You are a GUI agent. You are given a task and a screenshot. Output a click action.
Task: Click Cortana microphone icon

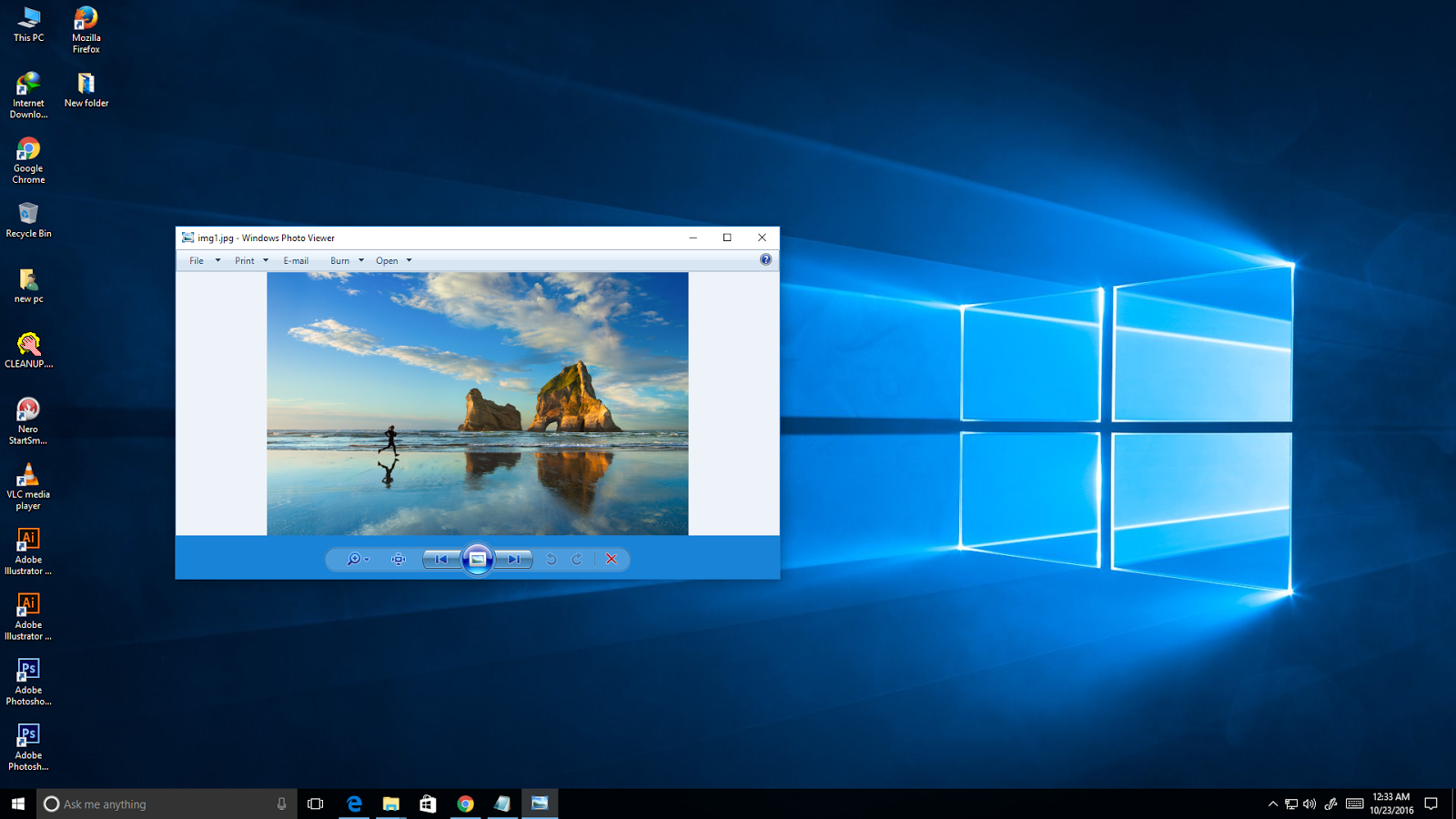(x=281, y=804)
